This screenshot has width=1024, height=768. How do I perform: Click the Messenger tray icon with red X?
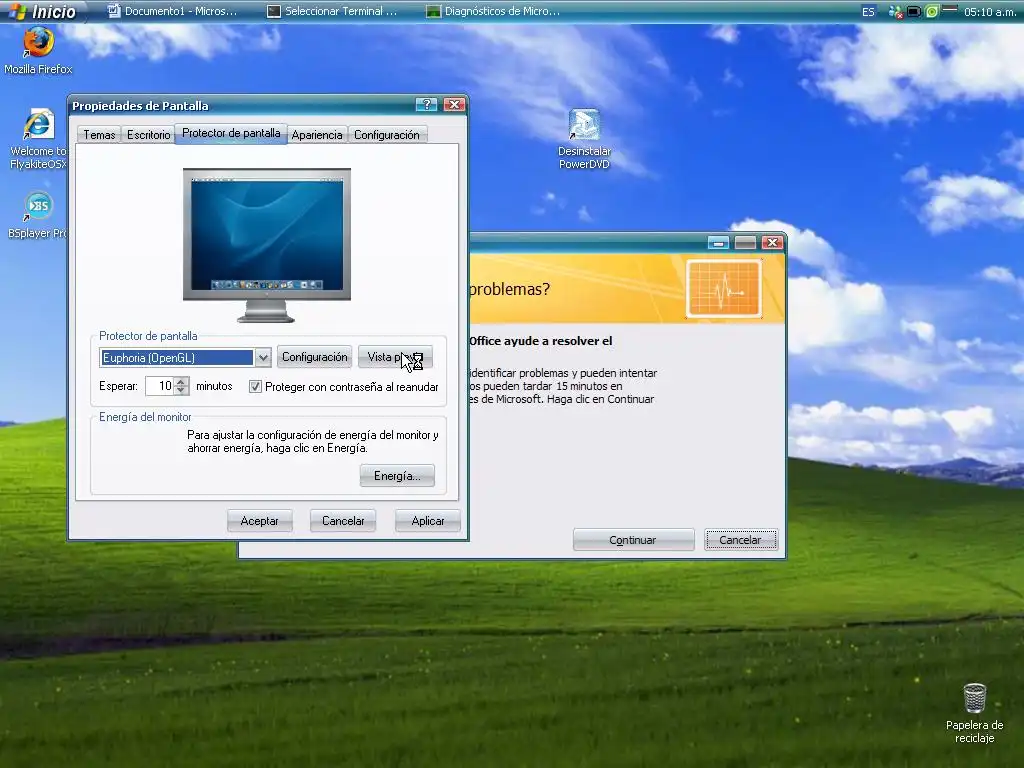[896, 12]
